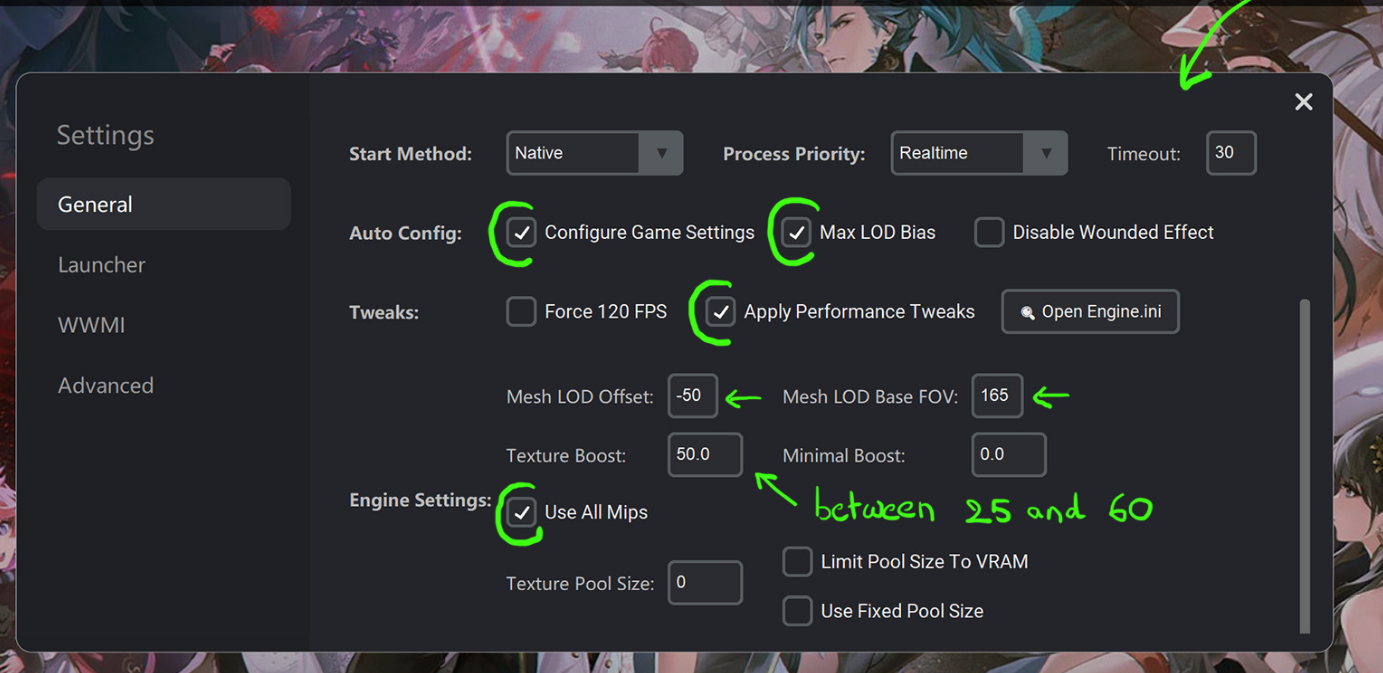Toggle Apply Performance Tweaks checkbox
This screenshot has height=673, width=1383.
pos(720,312)
